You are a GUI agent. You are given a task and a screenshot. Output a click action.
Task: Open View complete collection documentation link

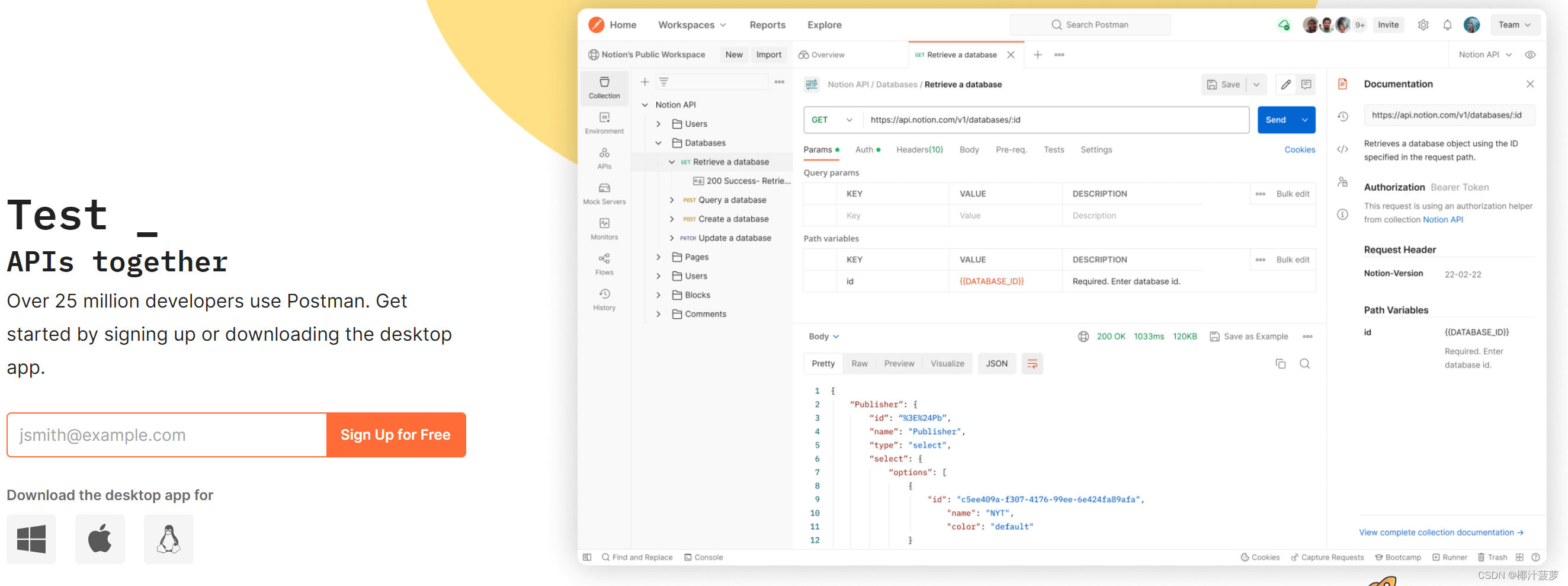click(1441, 533)
